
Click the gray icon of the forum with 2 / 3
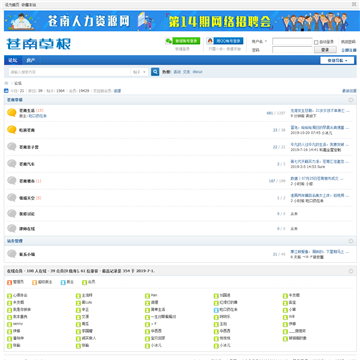12,164
